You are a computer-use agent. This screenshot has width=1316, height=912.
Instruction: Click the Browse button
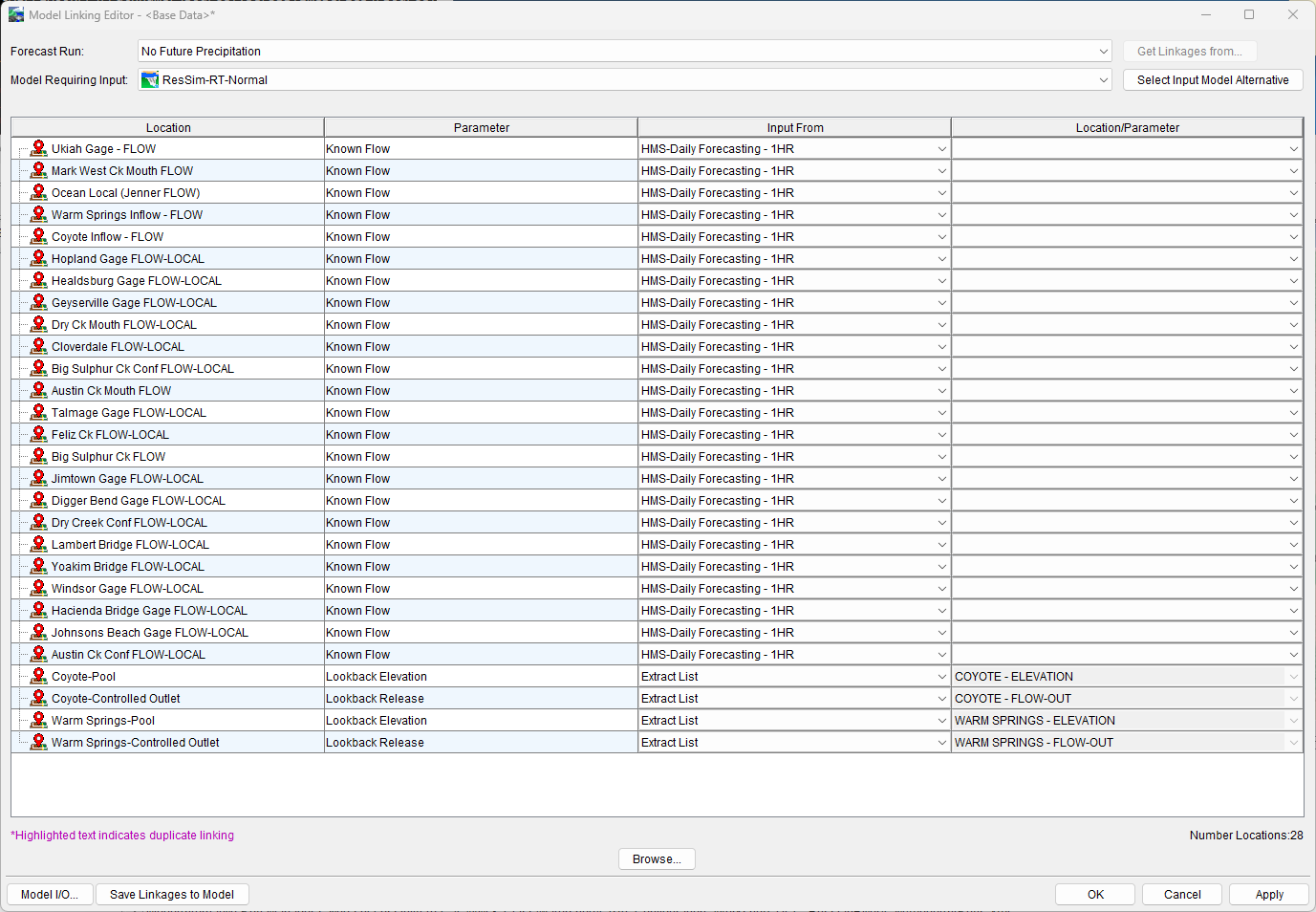[657, 858]
